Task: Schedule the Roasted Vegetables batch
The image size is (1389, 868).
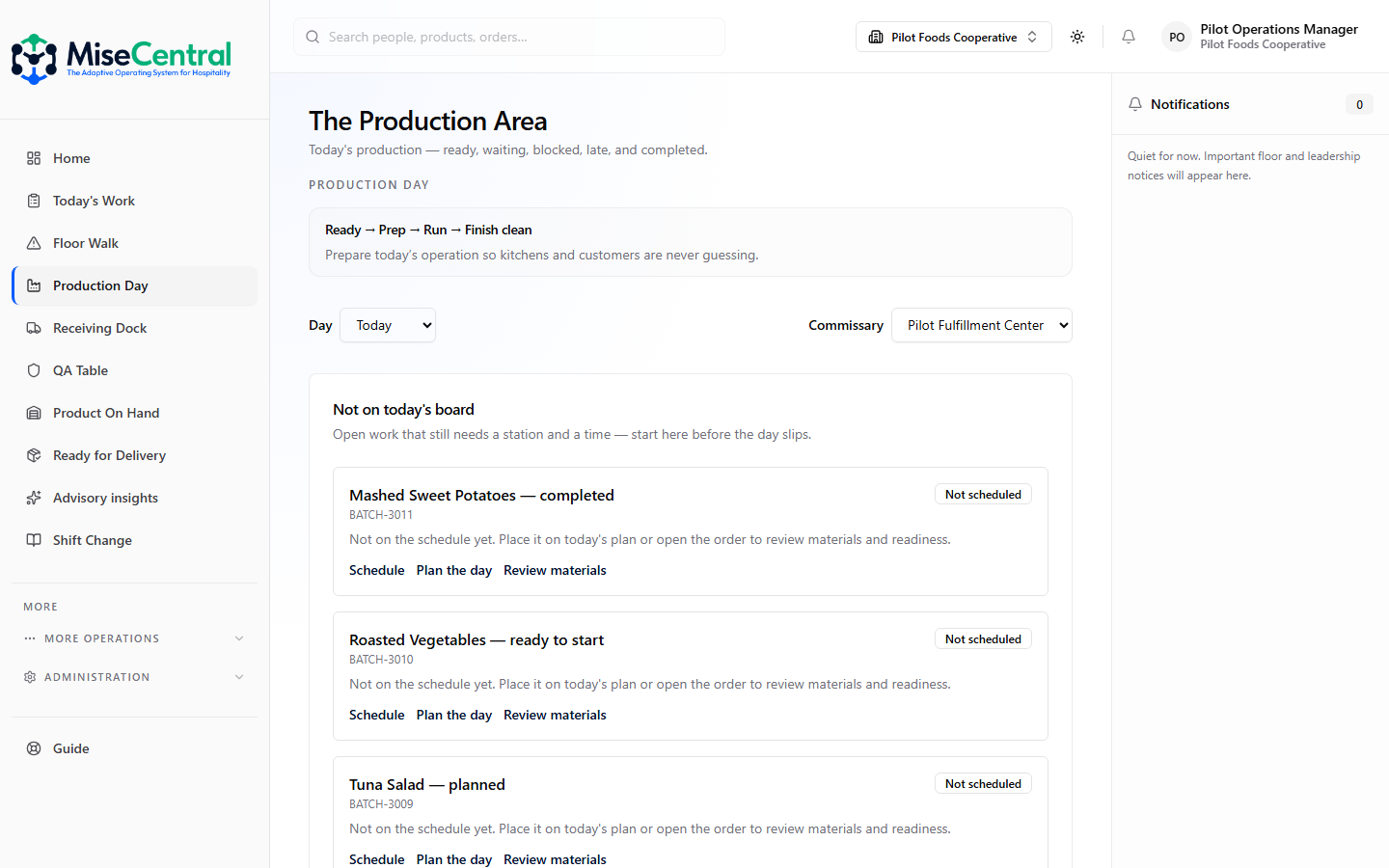Action: pos(377,715)
